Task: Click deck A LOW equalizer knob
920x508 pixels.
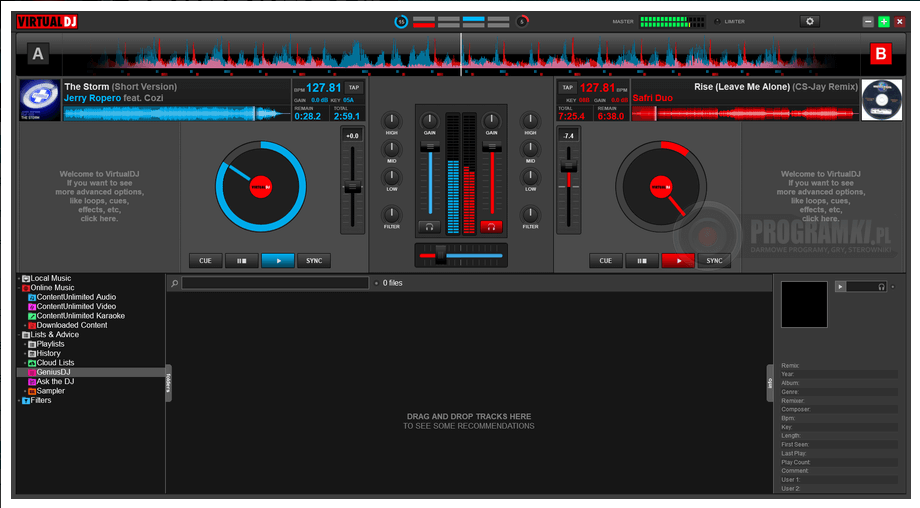Action: 391,177
